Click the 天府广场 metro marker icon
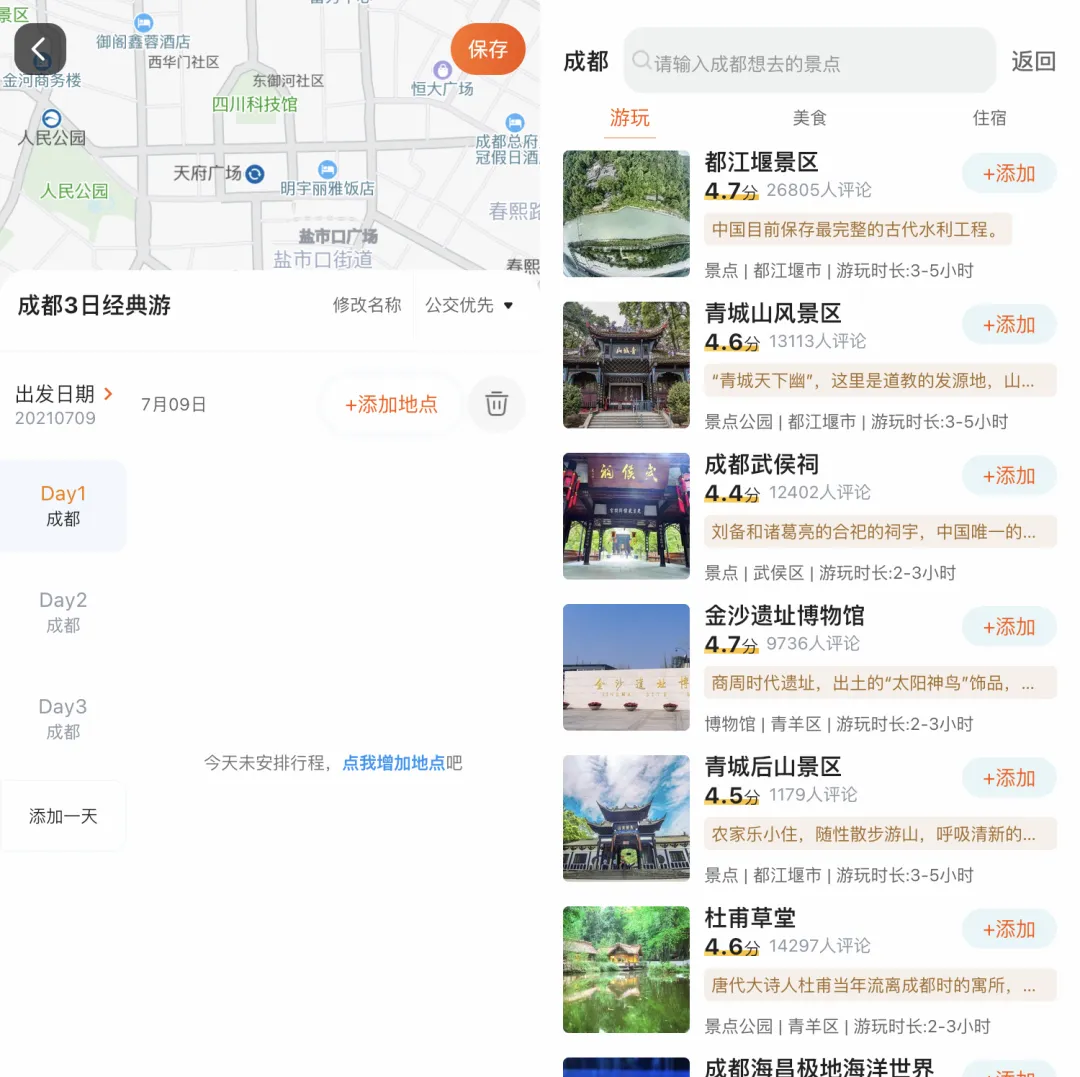The width and height of the screenshot is (1080, 1077). coord(255,174)
